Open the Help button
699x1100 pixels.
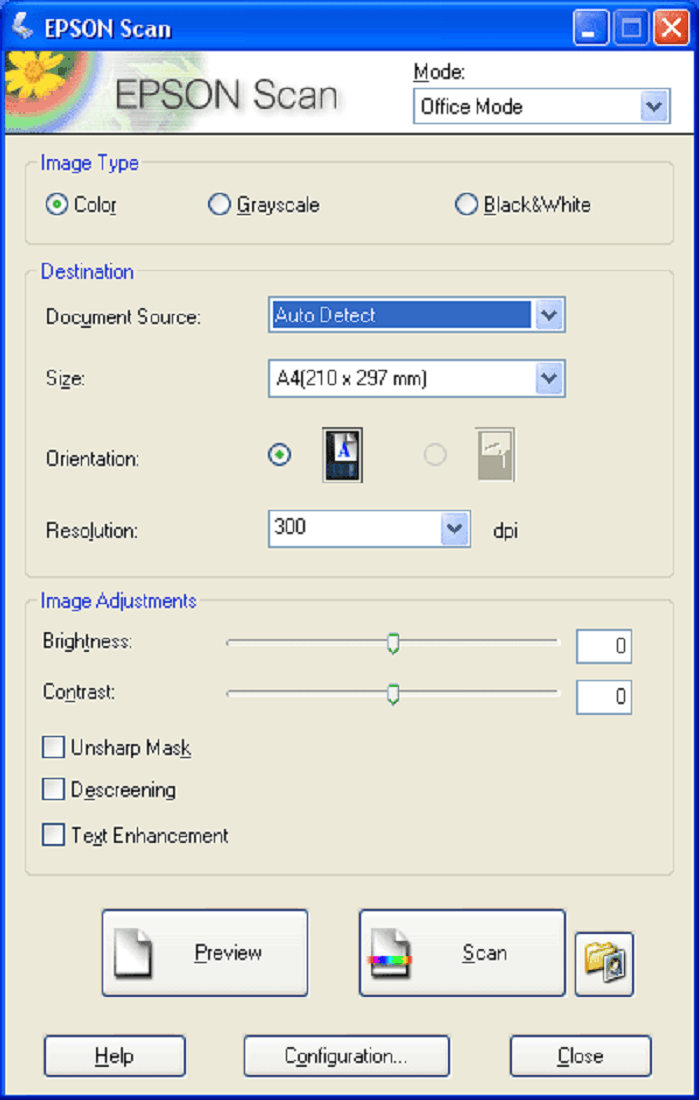pyautogui.click(x=115, y=1056)
